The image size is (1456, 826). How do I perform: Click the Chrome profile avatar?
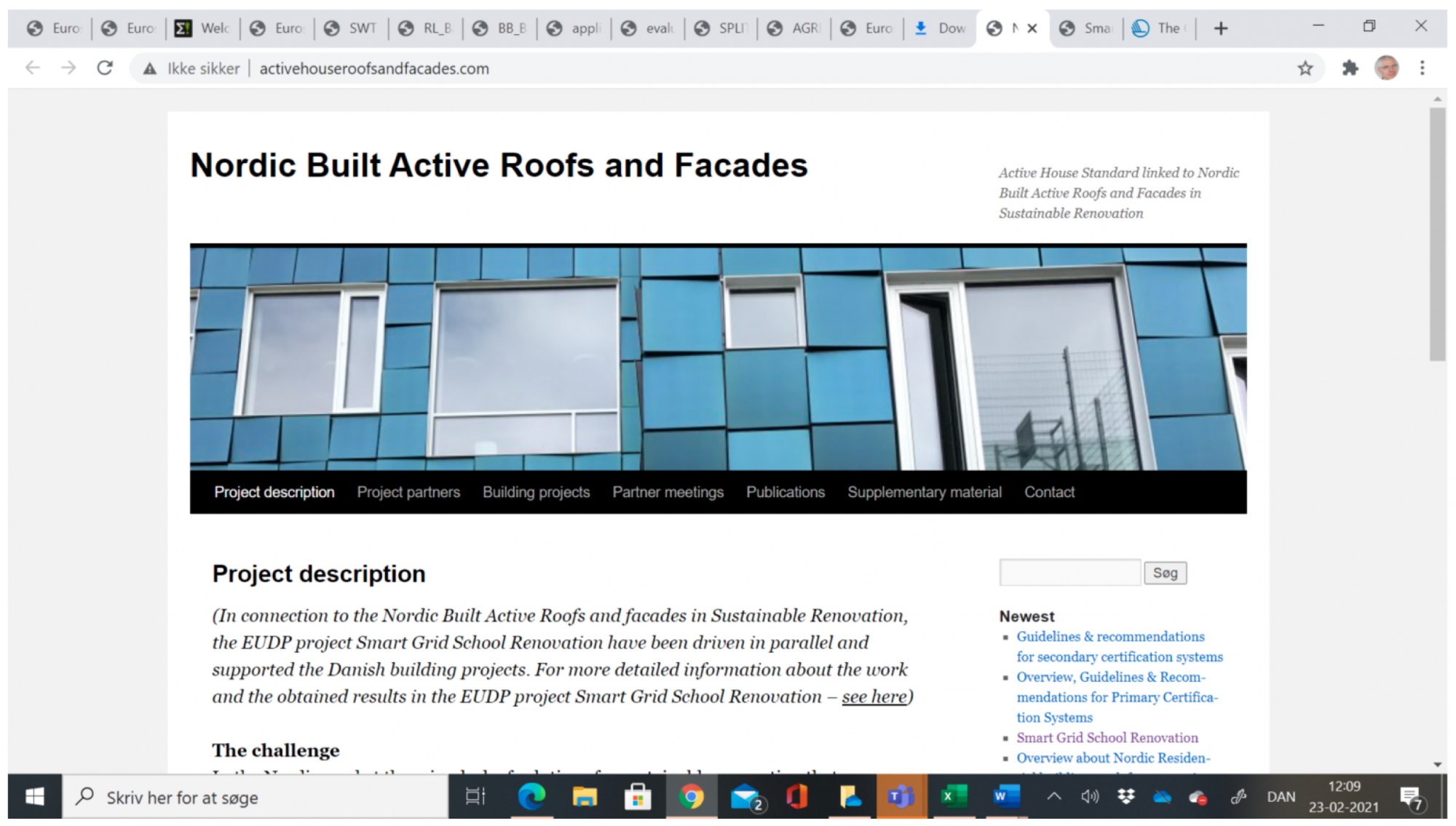1386,68
